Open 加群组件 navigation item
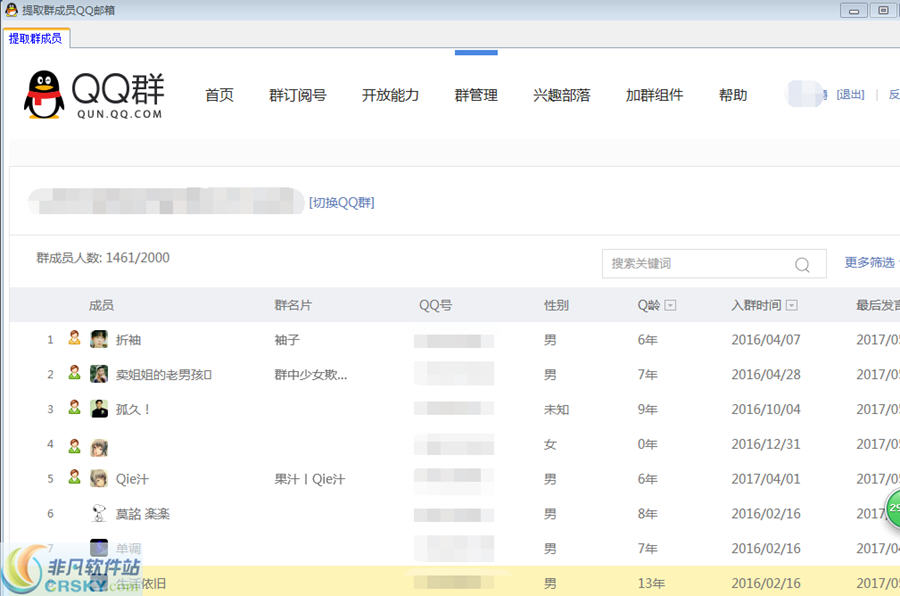Screen dimensions: 900x596 pyautogui.click(x=654, y=95)
